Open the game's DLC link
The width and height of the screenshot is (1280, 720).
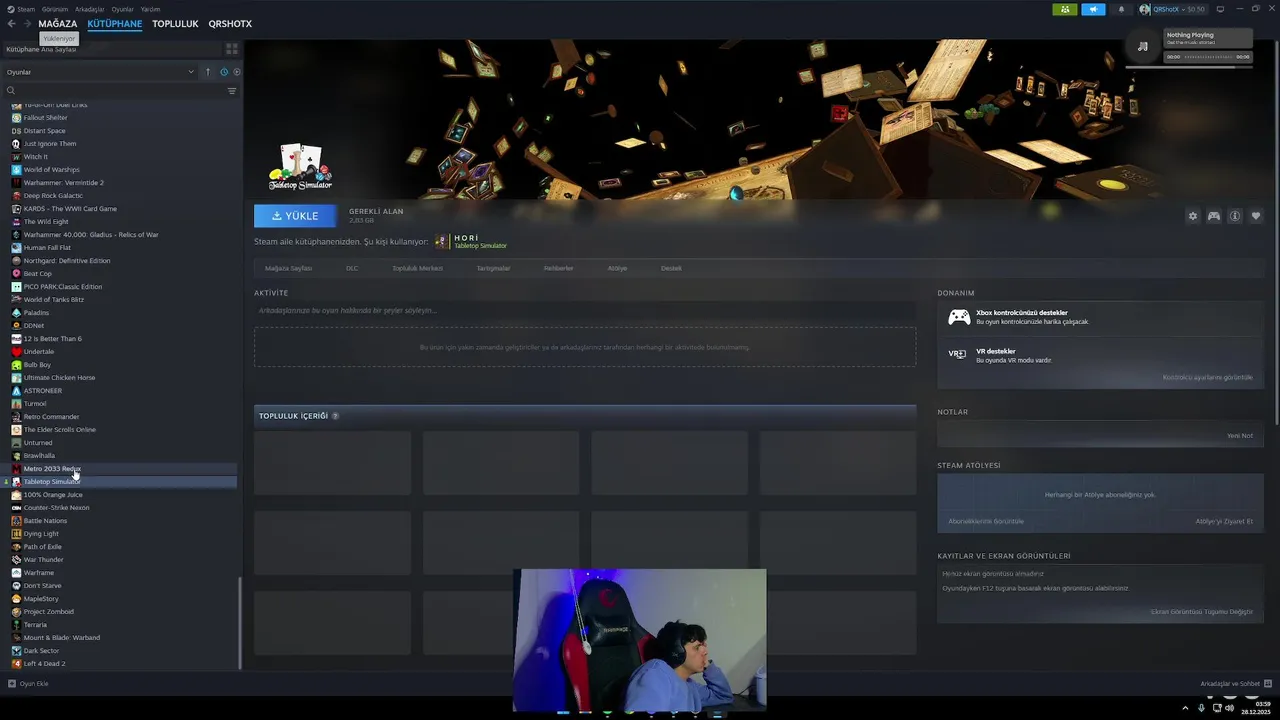[352, 268]
